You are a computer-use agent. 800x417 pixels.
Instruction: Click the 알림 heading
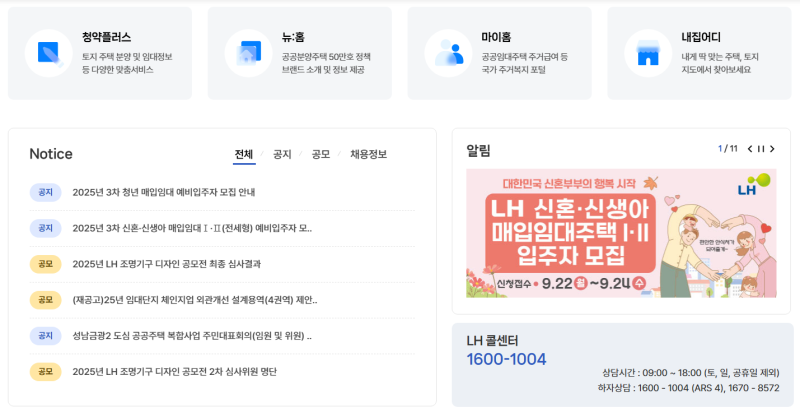click(x=479, y=151)
